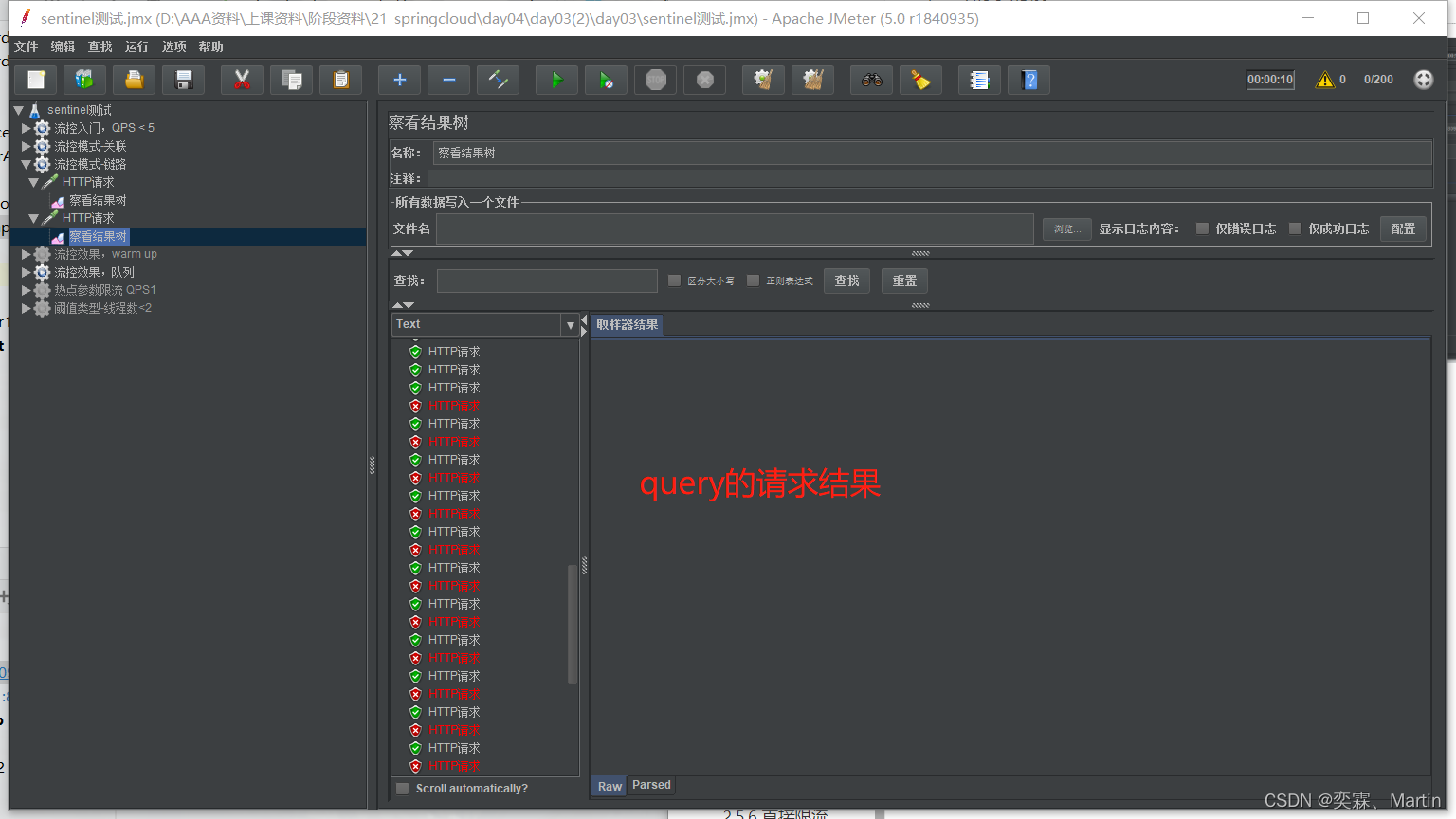The width and height of the screenshot is (1456, 819).
Task: Click the Paste clipboard toolbar icon
Action: [340, 81]
